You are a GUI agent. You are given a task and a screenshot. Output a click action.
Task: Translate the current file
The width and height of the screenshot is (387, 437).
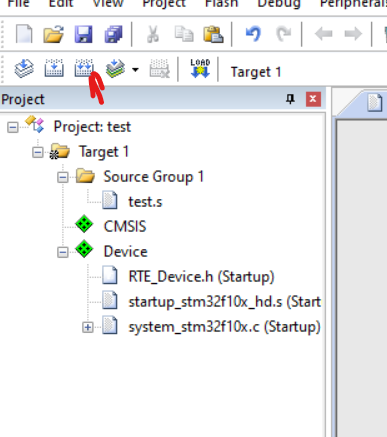[x=24, y=69]
